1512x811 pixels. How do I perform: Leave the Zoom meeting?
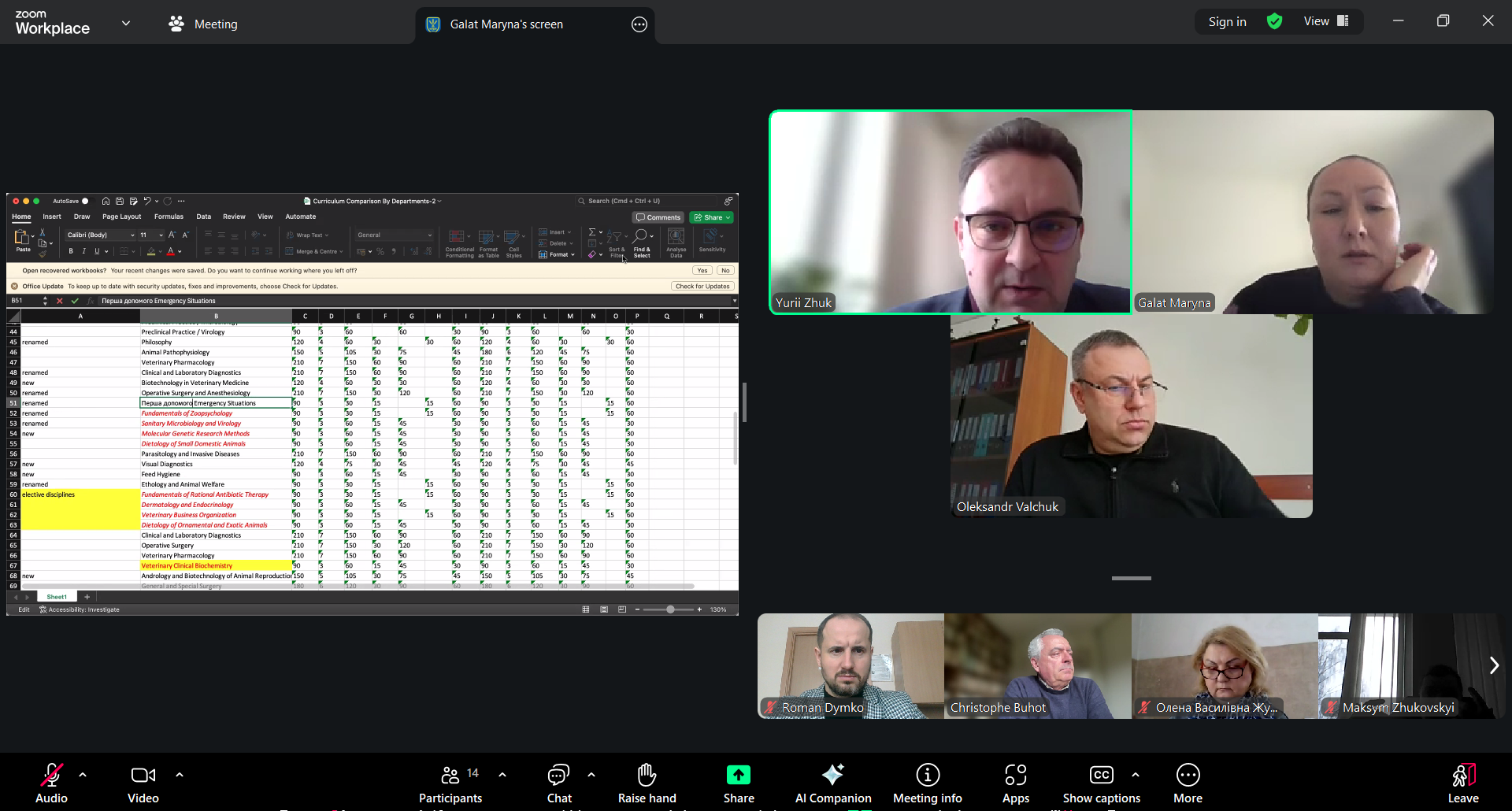(x=1463, y=783)
